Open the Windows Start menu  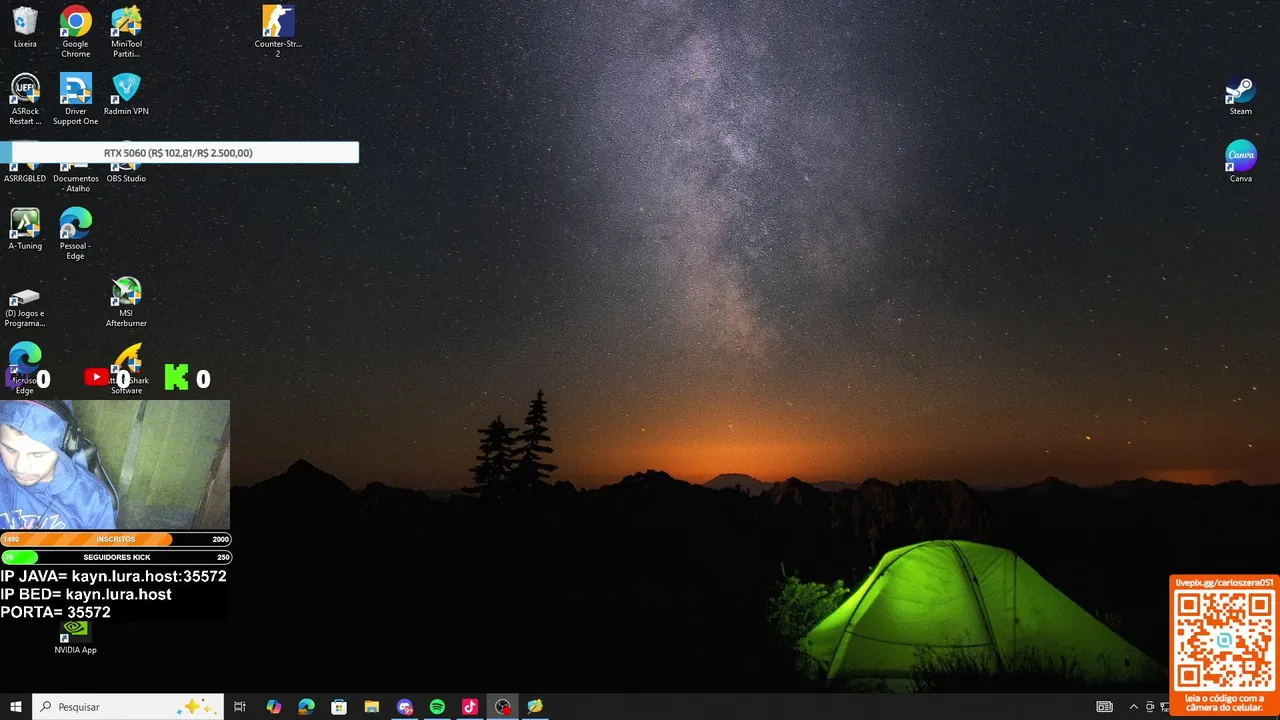click(16, 707)
